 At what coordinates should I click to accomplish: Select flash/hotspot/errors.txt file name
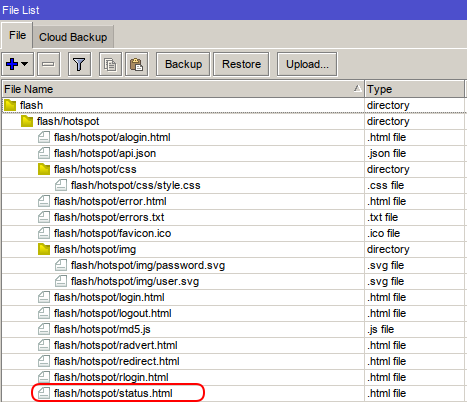(x=109, y=217)
